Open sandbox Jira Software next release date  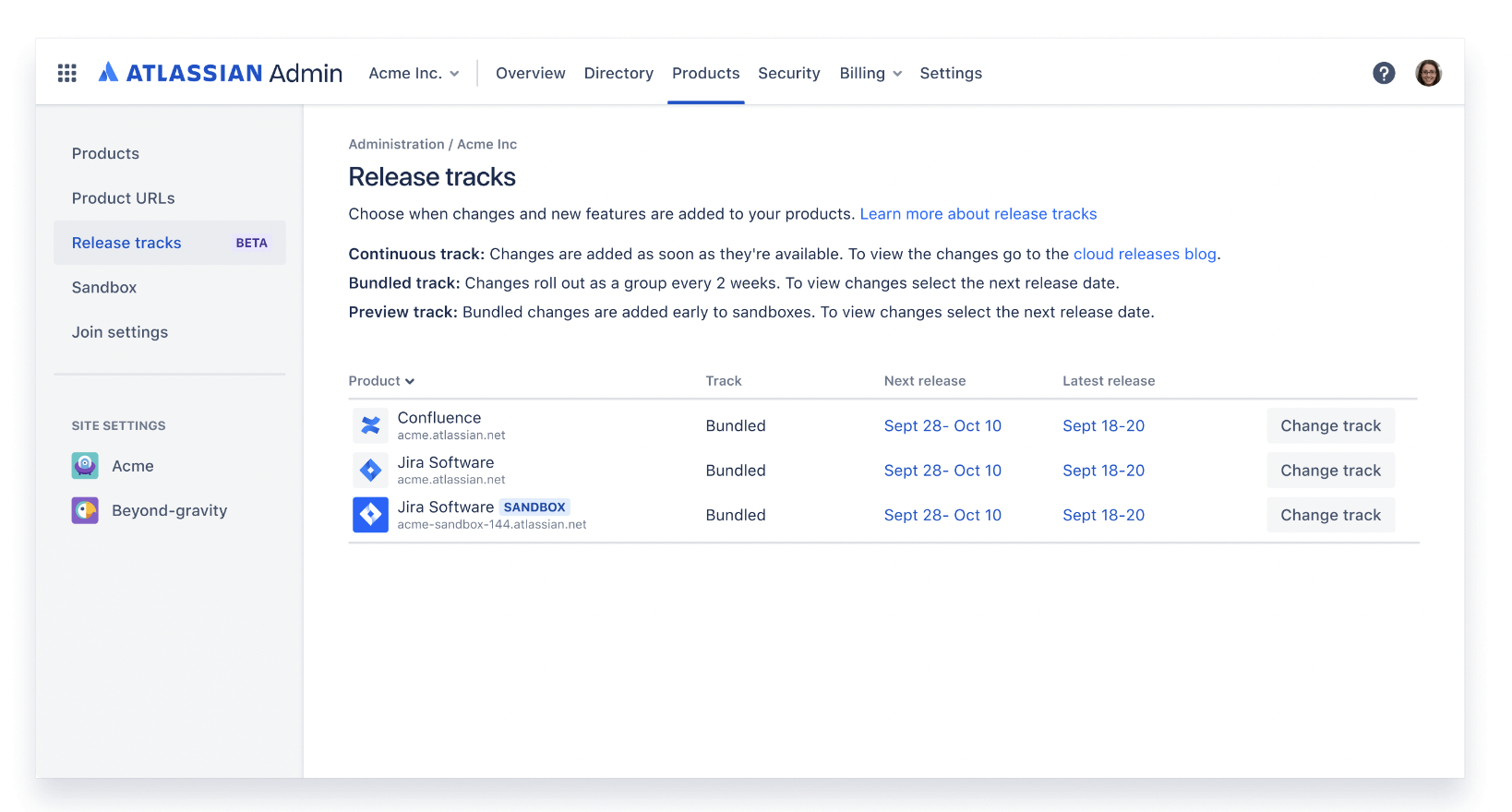pyautogui.click(x=942, y=515)
